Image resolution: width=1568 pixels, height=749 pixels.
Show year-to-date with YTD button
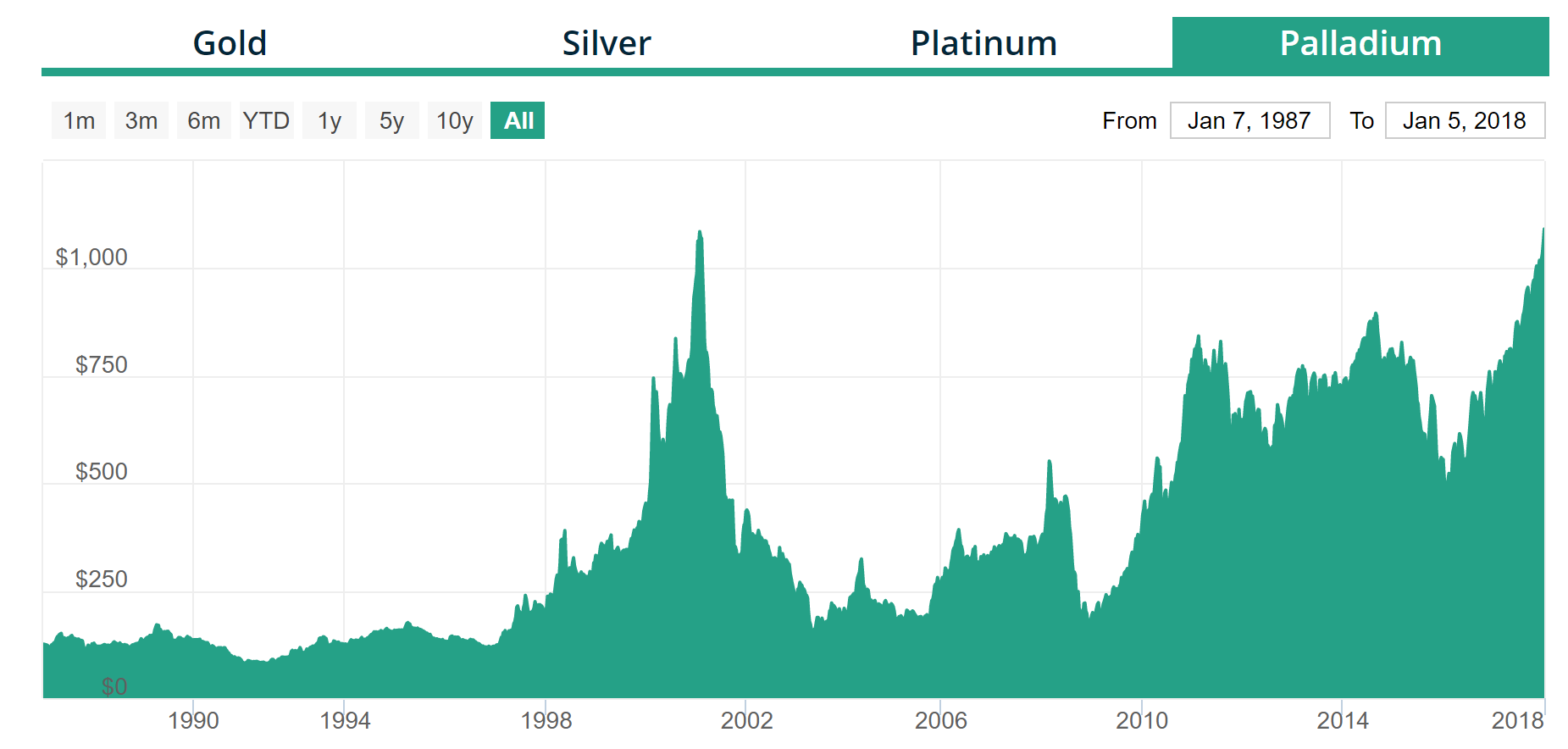[266, 120]
